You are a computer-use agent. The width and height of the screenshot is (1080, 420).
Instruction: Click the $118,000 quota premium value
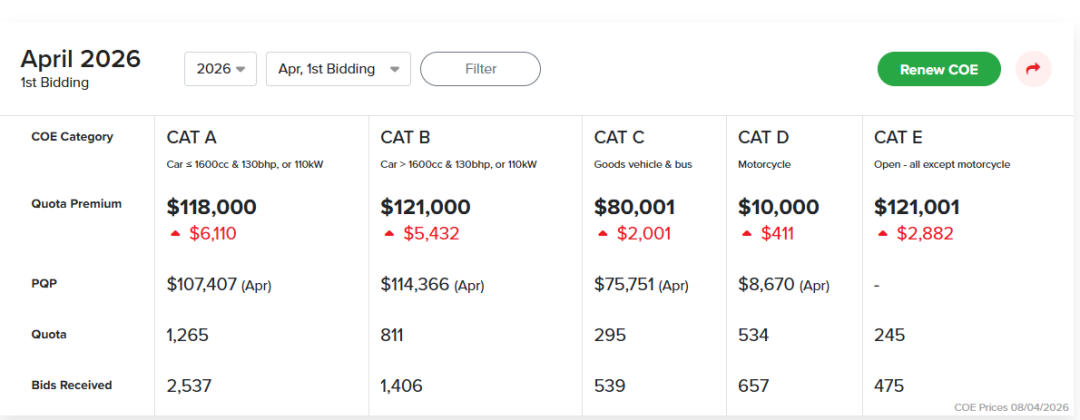point(212,207)
